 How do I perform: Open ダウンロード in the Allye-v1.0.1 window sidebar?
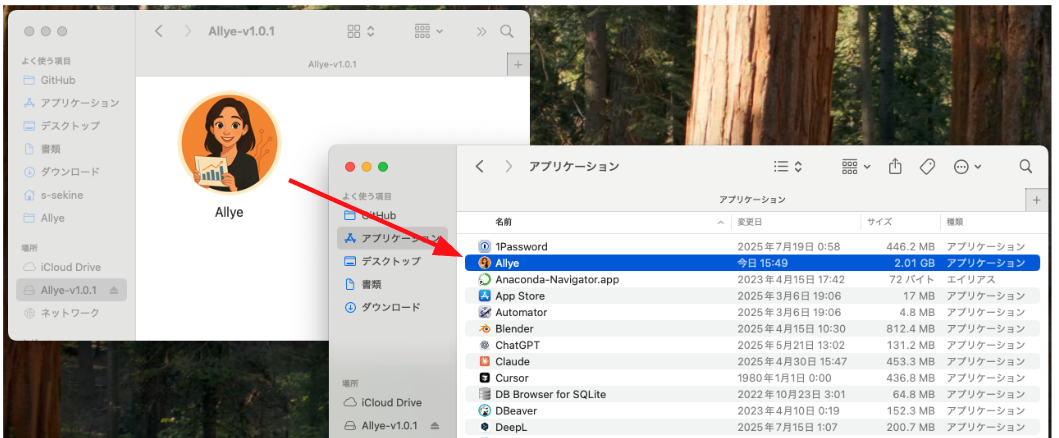(61, 171)
